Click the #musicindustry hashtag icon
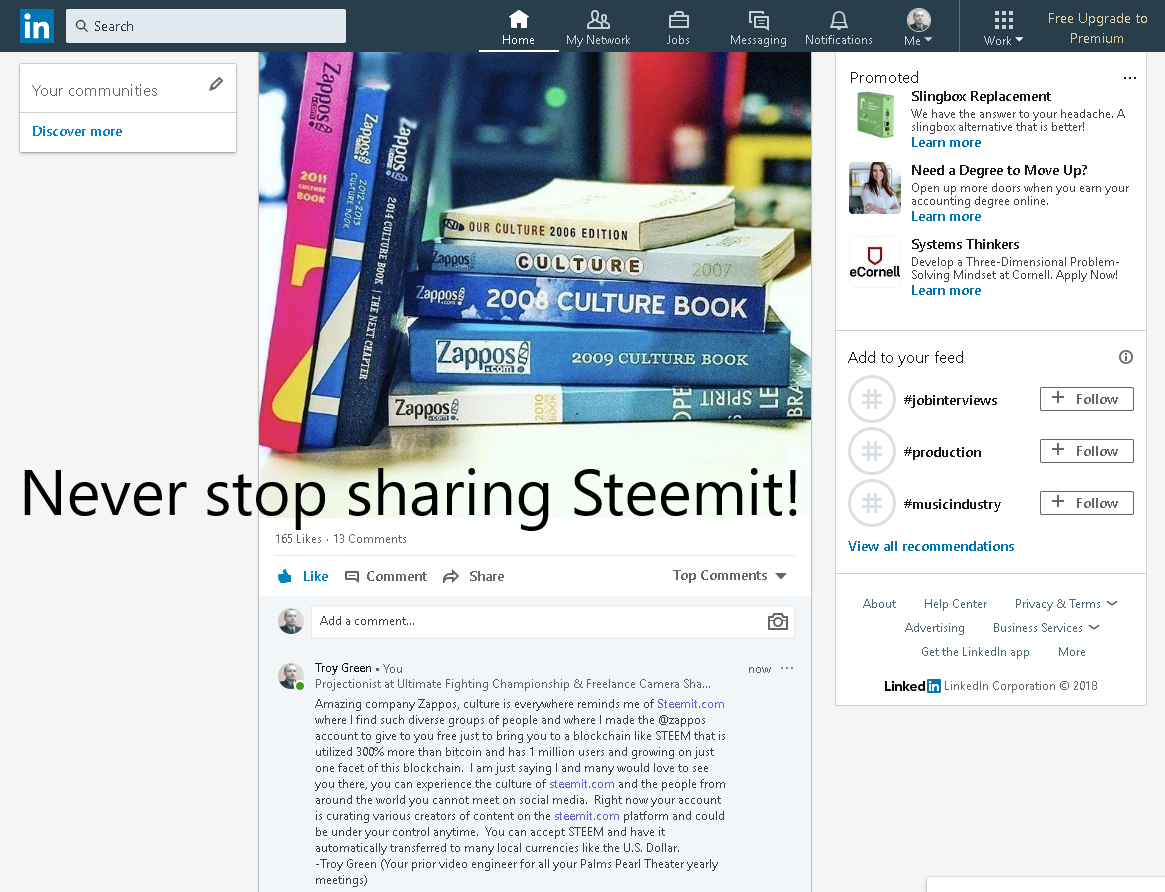Image resolution: width=1165 pixels, height=892 pixels. pos(872,504)
